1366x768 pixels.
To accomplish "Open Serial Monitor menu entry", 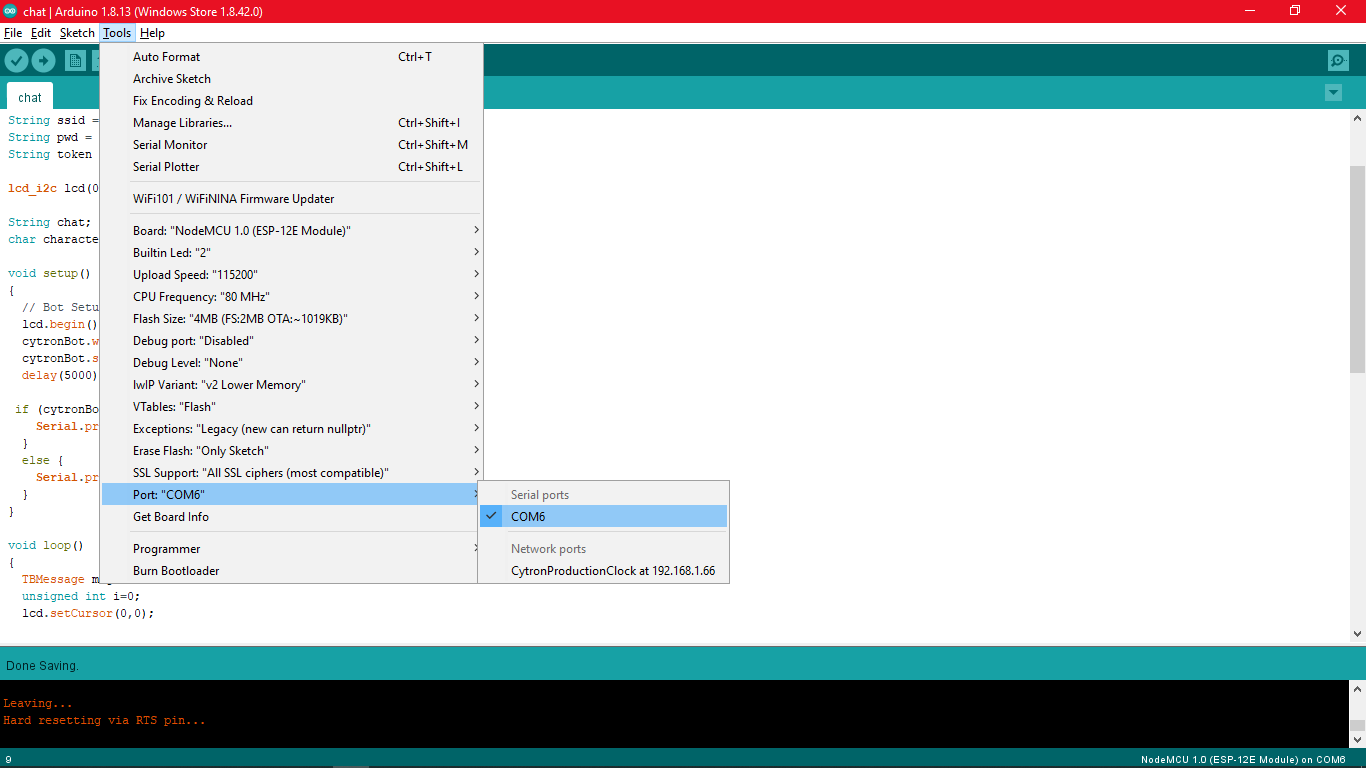I will pos(291,145).
